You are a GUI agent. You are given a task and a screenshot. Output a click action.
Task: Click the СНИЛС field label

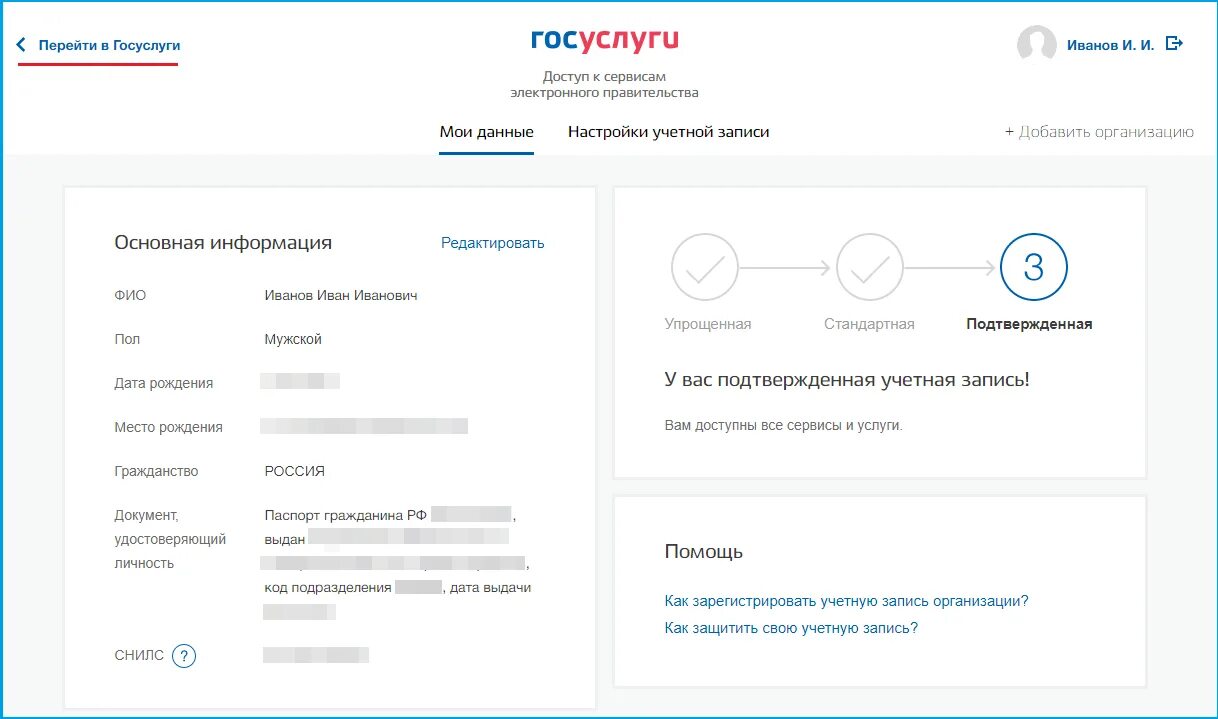(x=139, y=656)
